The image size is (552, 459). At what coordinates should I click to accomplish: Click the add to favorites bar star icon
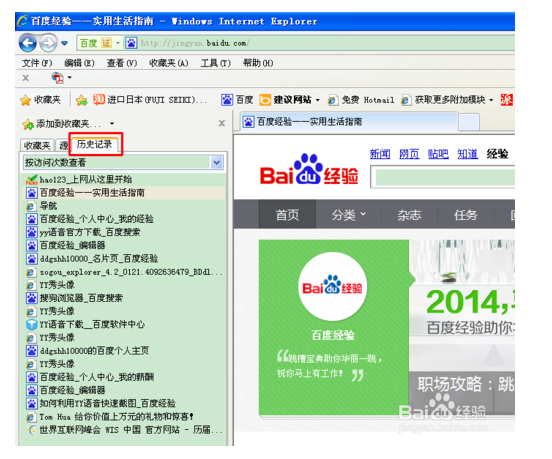click(x=81, y=100)
